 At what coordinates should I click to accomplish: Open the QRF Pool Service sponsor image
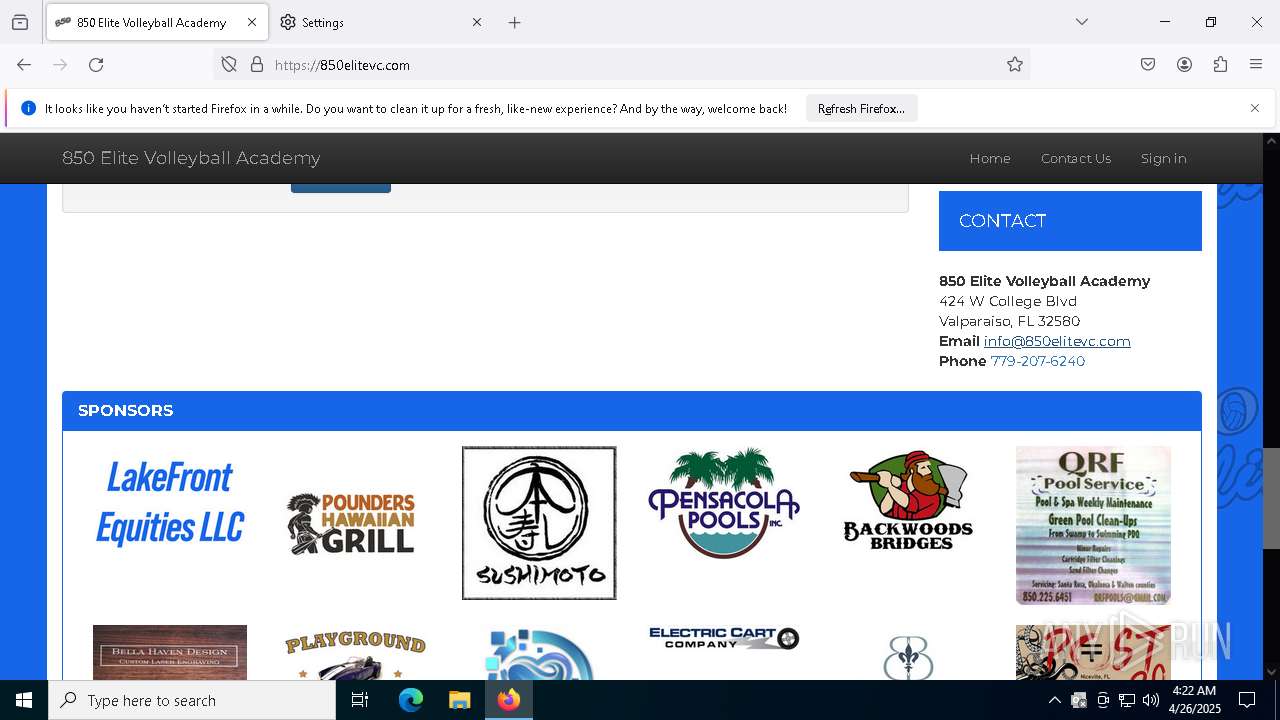[1093, 525]
